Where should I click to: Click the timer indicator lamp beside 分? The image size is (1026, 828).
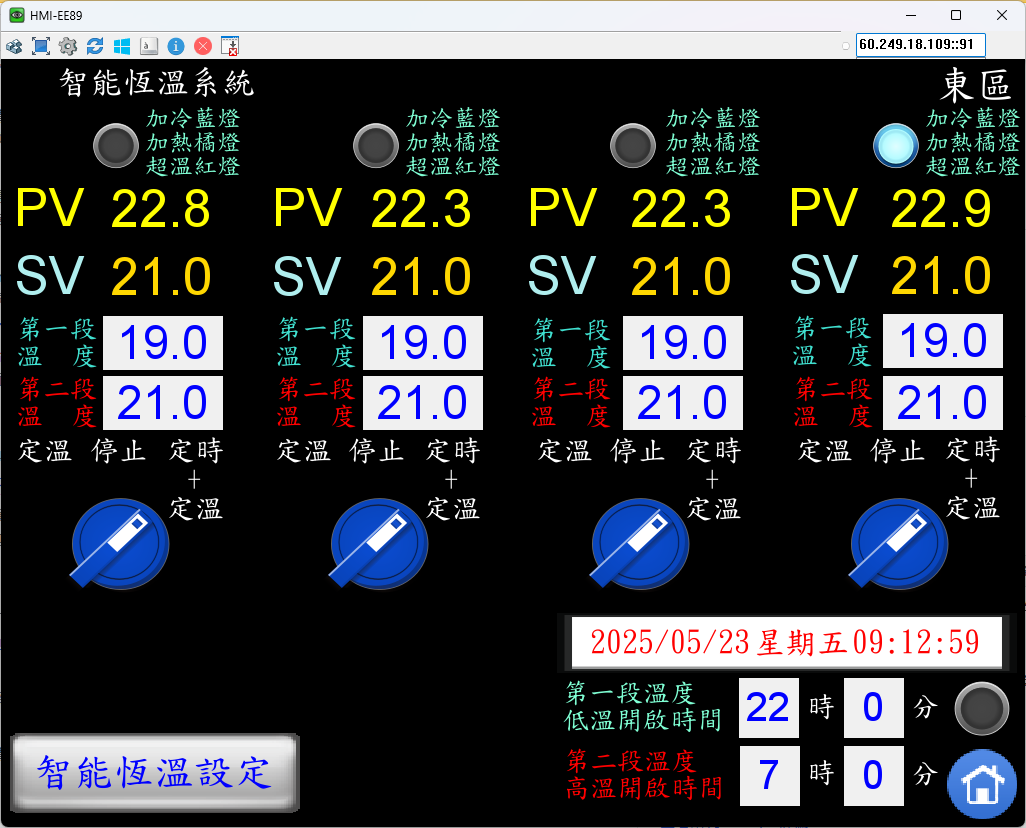point(982,708)
